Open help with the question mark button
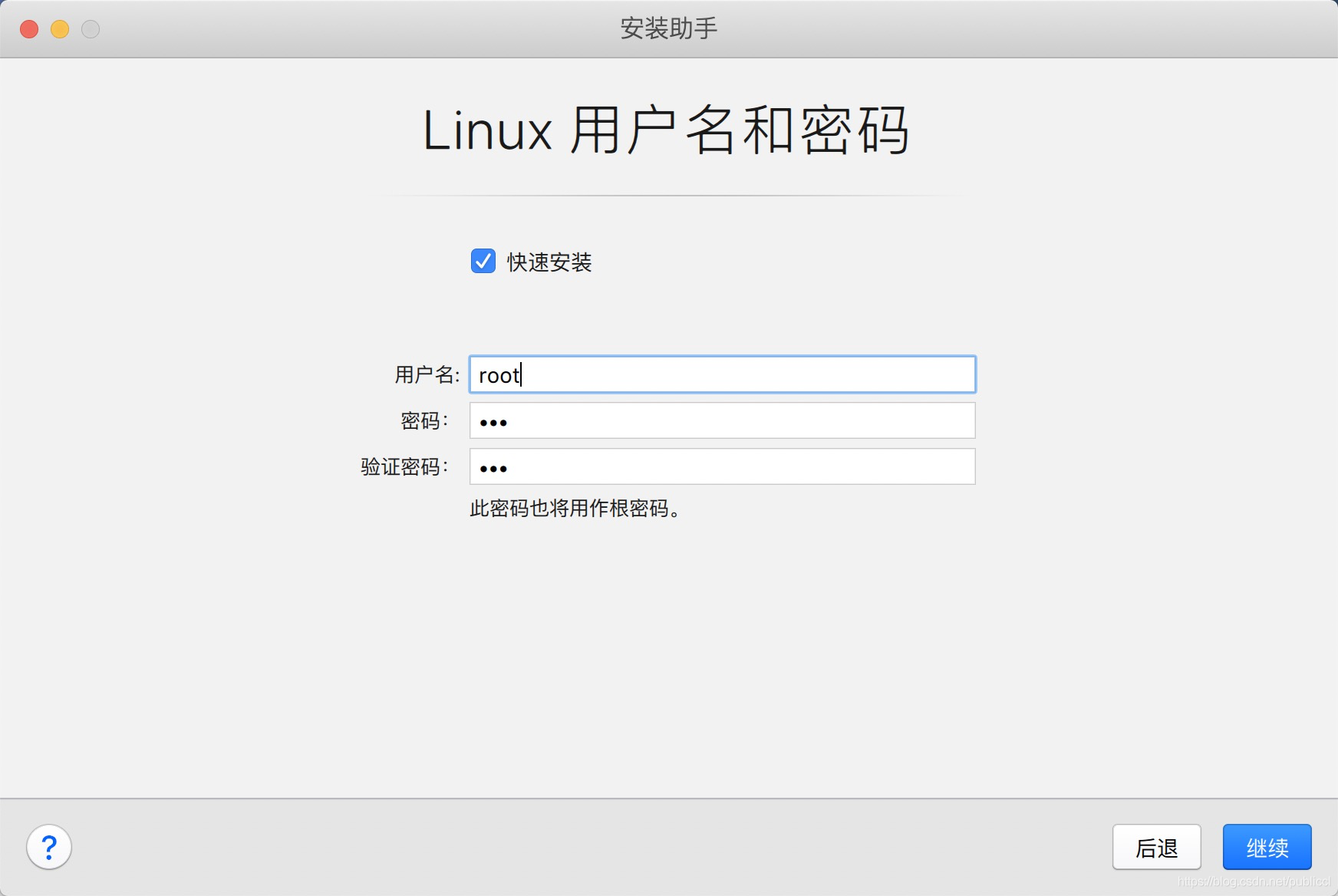This screenshot has height=896, width=1338. (49, 847)
